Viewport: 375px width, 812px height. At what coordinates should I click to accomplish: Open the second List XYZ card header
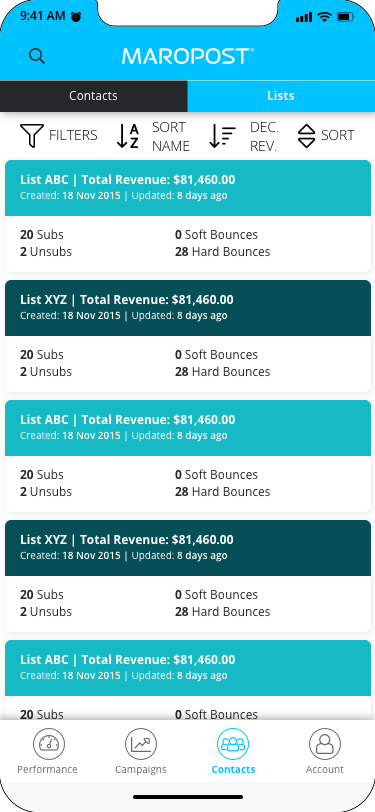tap(188, 548)
